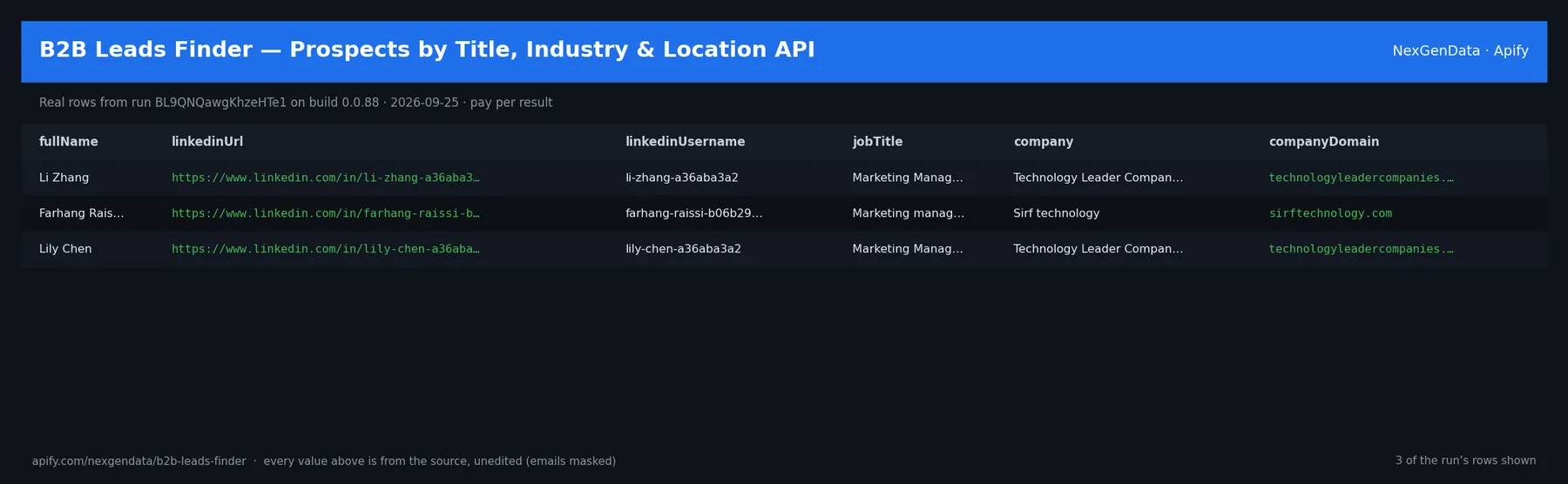Click the job title in Lily Chen's row

[908, 249]
